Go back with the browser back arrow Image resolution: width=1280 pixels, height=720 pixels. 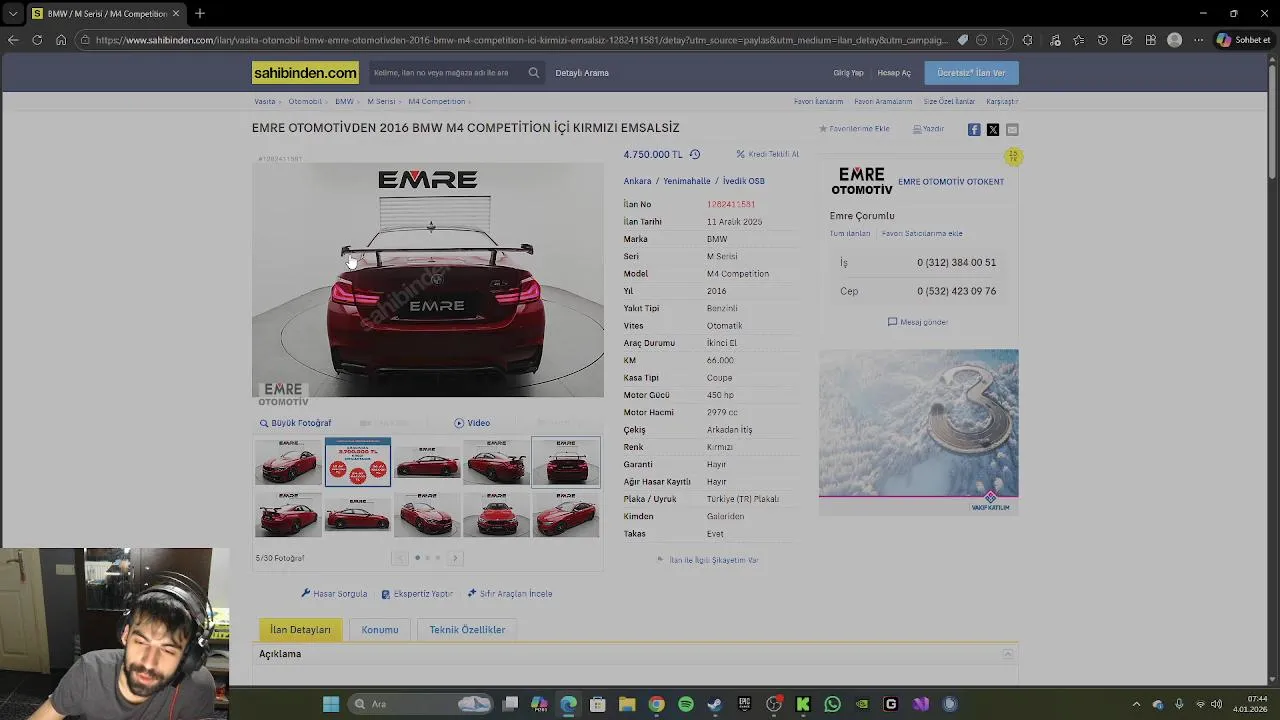point(13,40)
